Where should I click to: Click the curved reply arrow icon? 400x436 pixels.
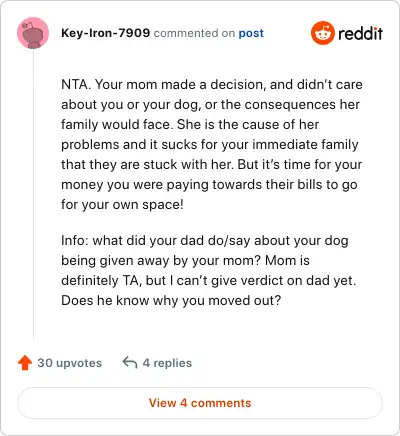coord(130,362)
